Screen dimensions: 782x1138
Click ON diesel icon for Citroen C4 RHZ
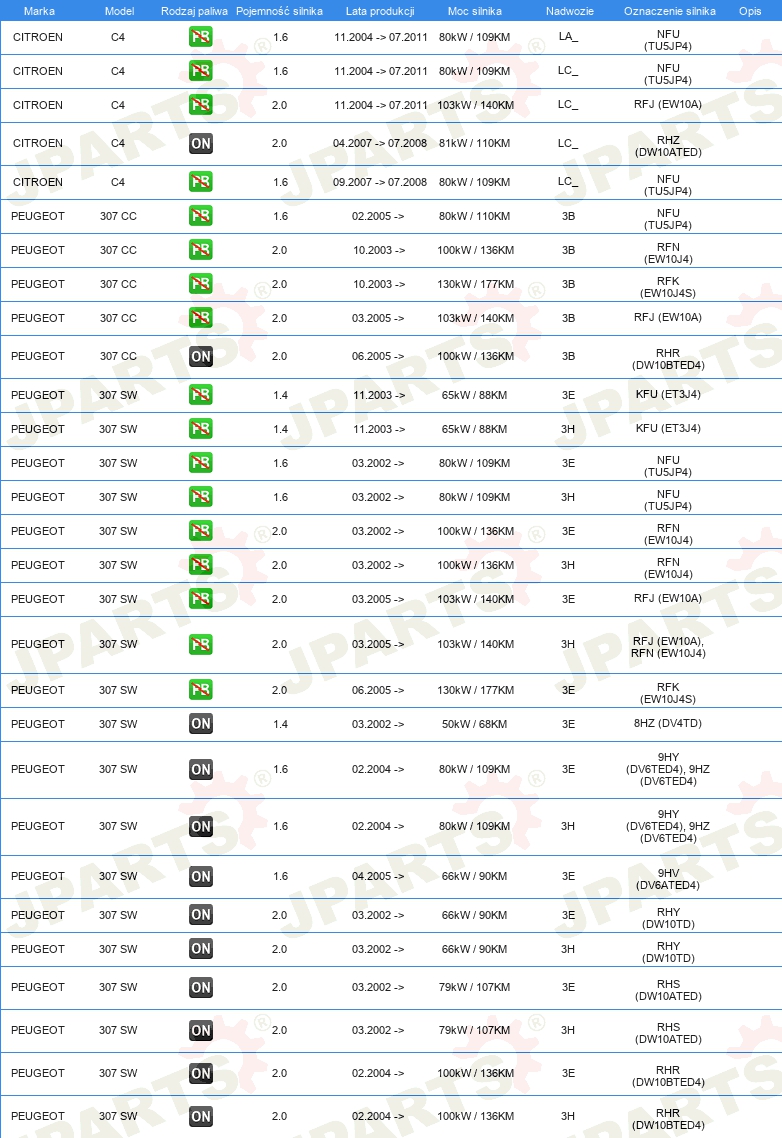(200, 144)
